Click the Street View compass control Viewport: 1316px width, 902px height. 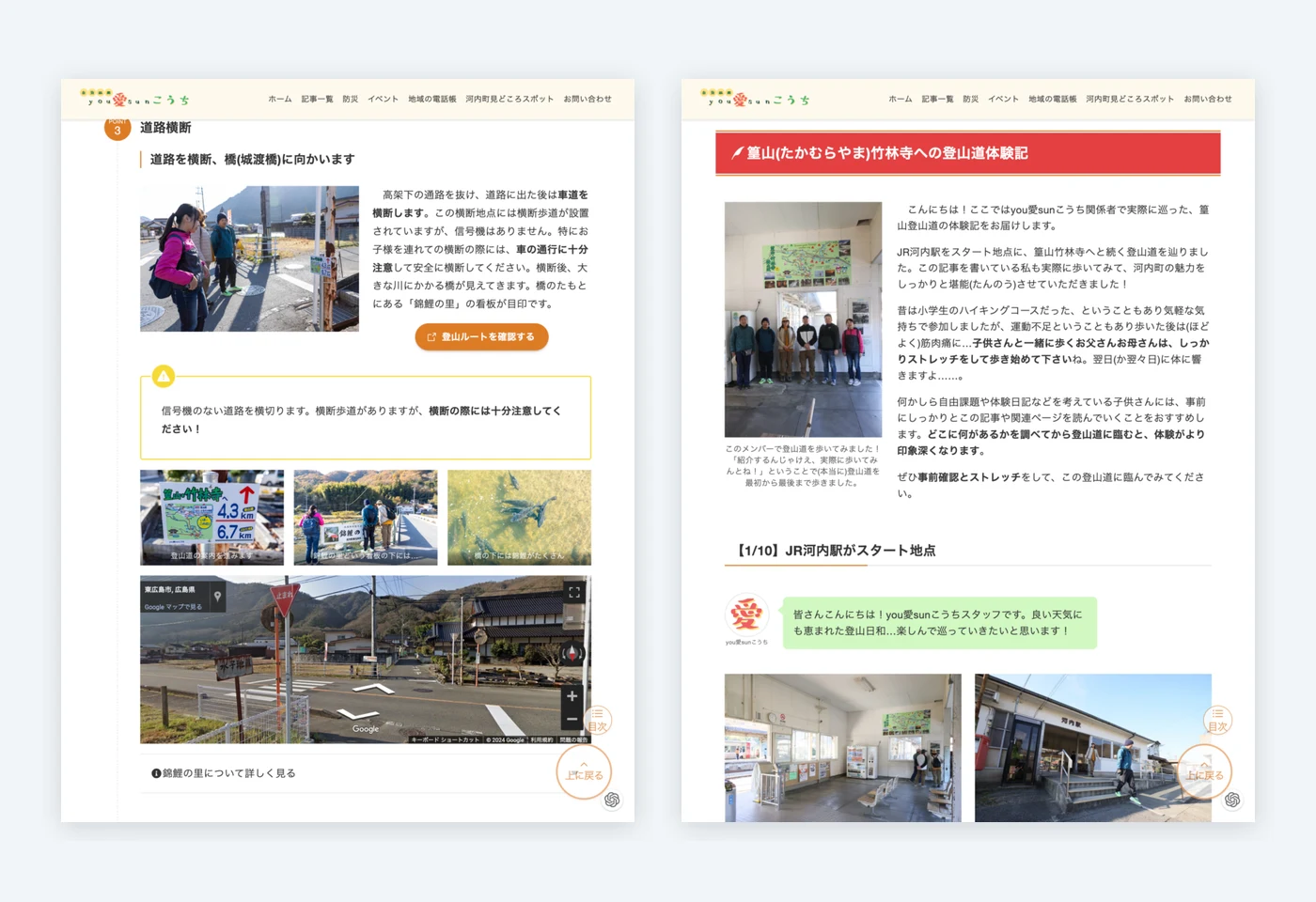(x=572, y=653)
